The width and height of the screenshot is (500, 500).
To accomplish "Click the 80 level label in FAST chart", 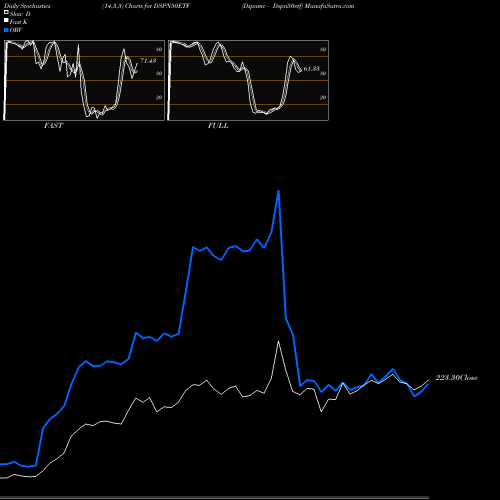I will (159, 49).
